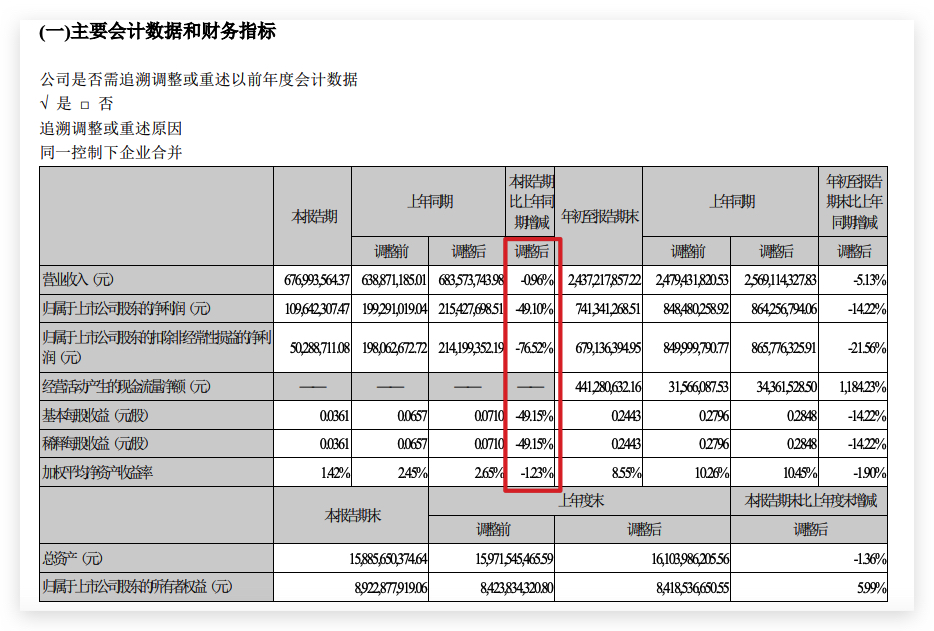The image size is (934, 631).
Task: Select the 营业收入 (元) row label
Action: point(77,279)
